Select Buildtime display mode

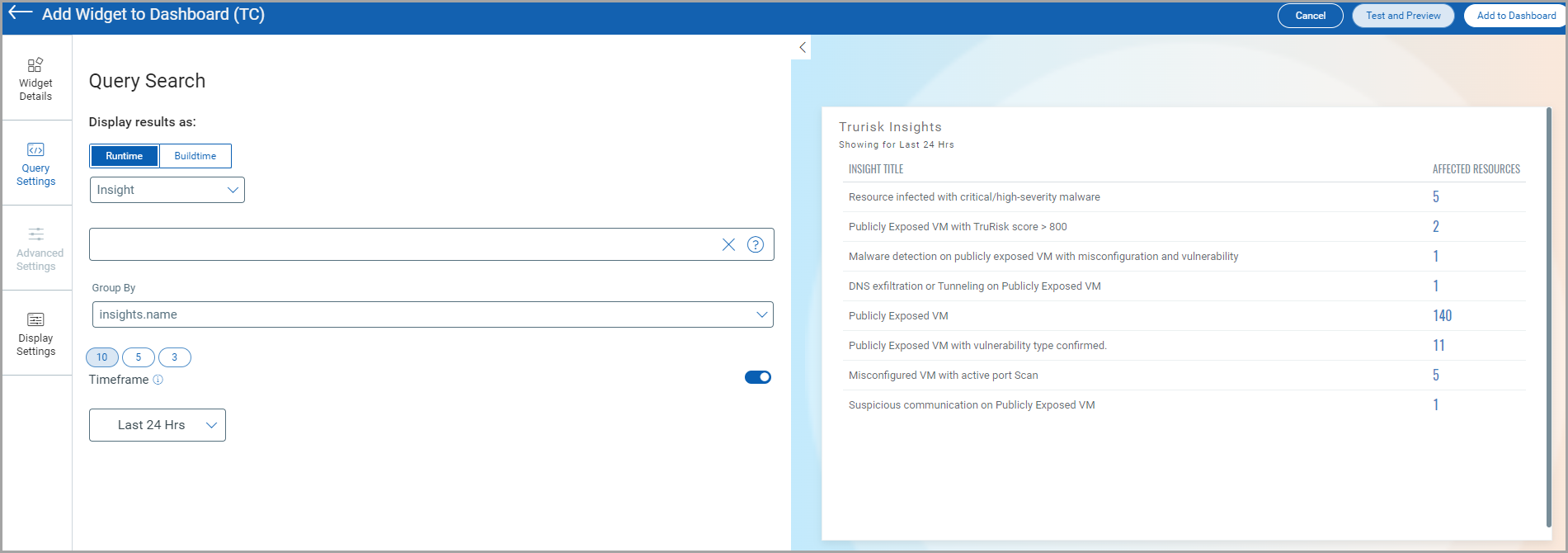(195, 156)
